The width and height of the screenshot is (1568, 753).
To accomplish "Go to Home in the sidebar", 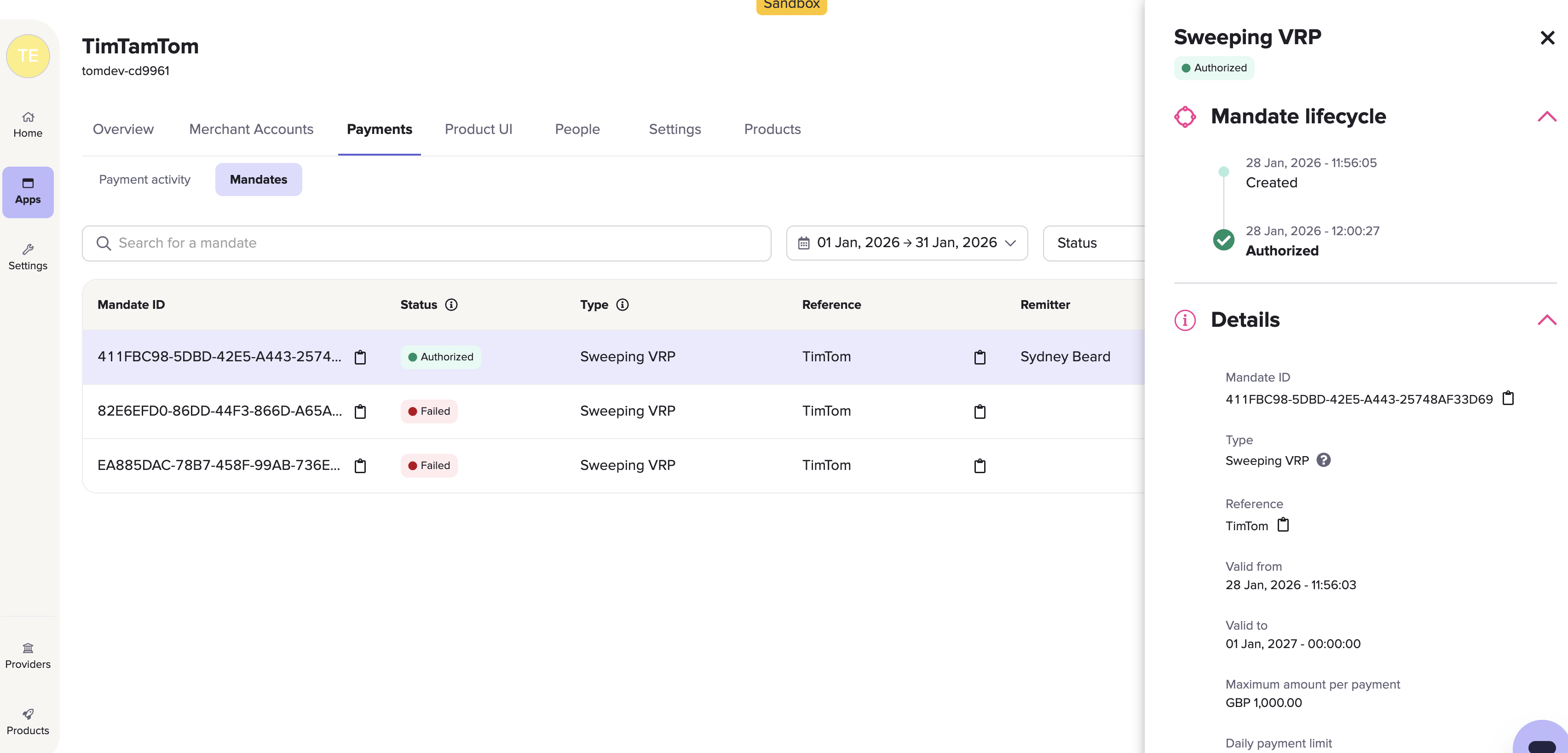I will point(28,124).
